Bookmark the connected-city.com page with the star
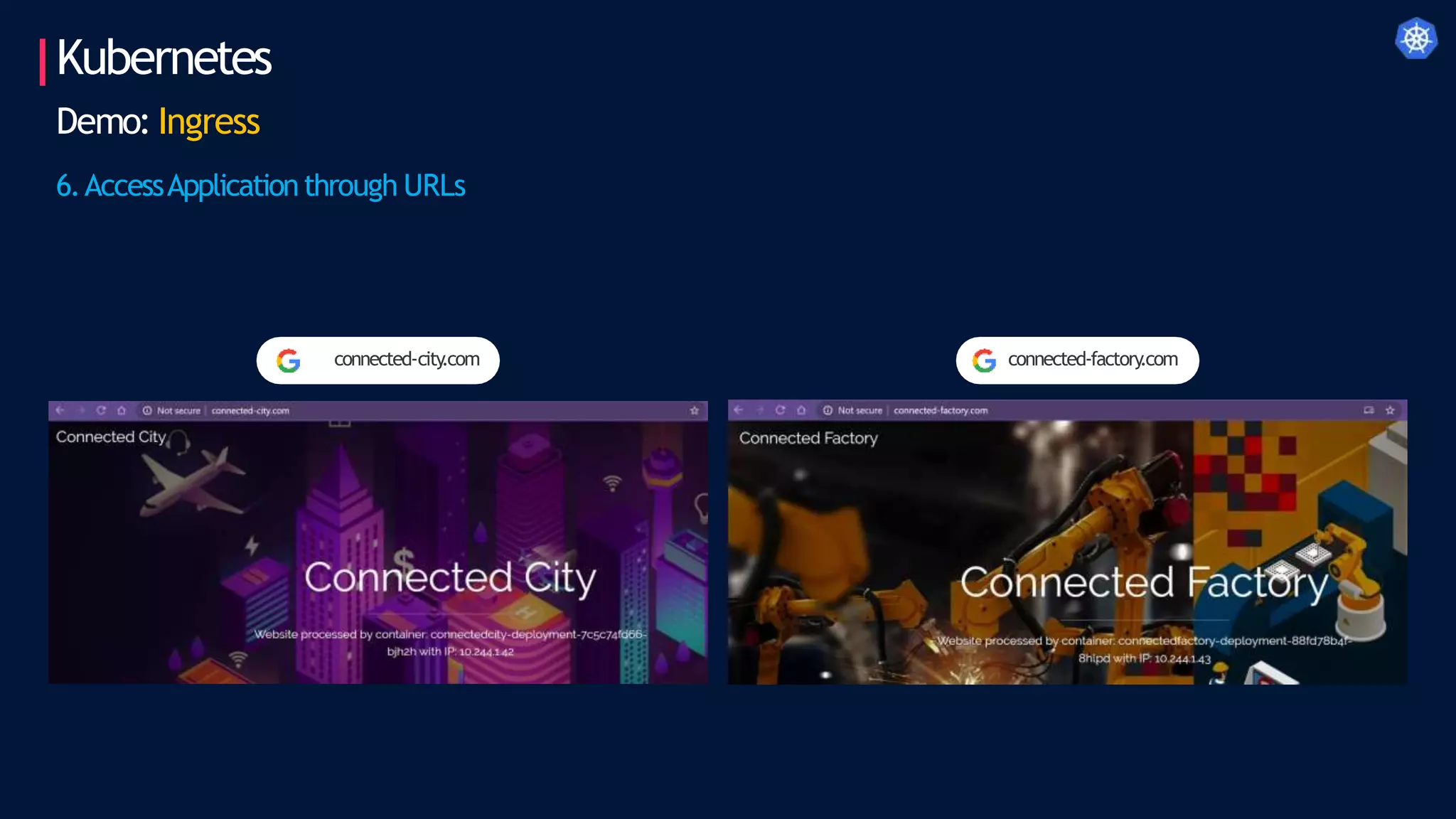Image resolution: width=1456 pixels, height=819 pixels. 695,410
